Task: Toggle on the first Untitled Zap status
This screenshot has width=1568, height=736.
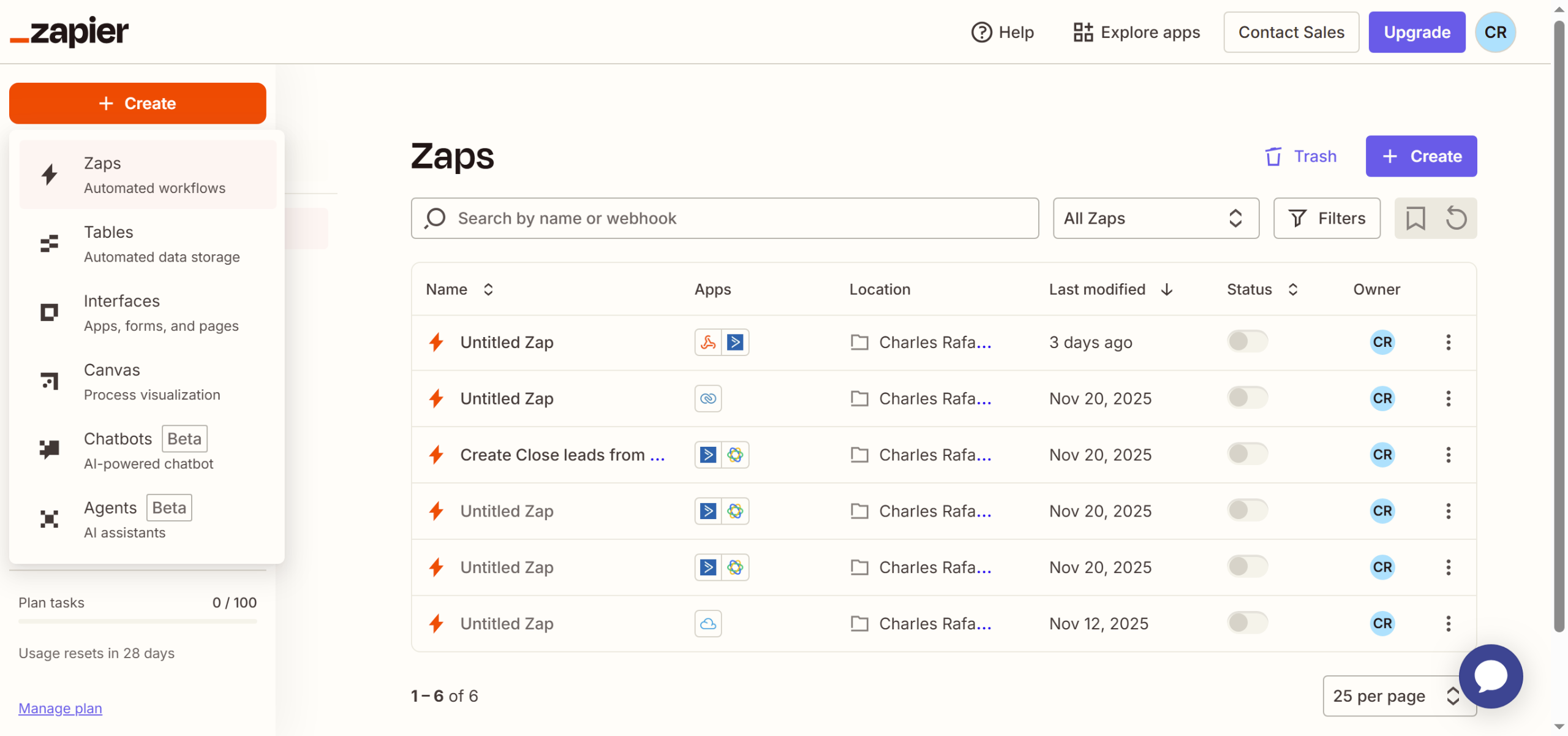Action: click(x=1246, y=341)
